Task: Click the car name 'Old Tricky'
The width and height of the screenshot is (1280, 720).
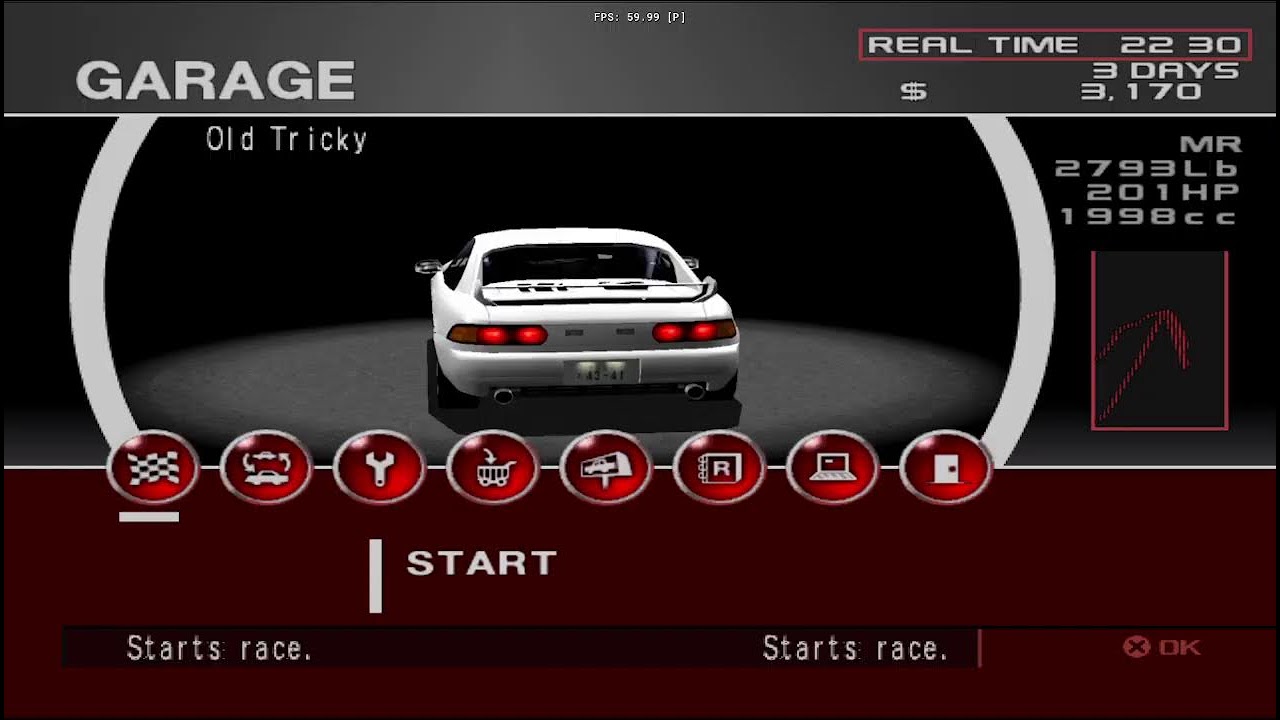Action: (287, 139)
